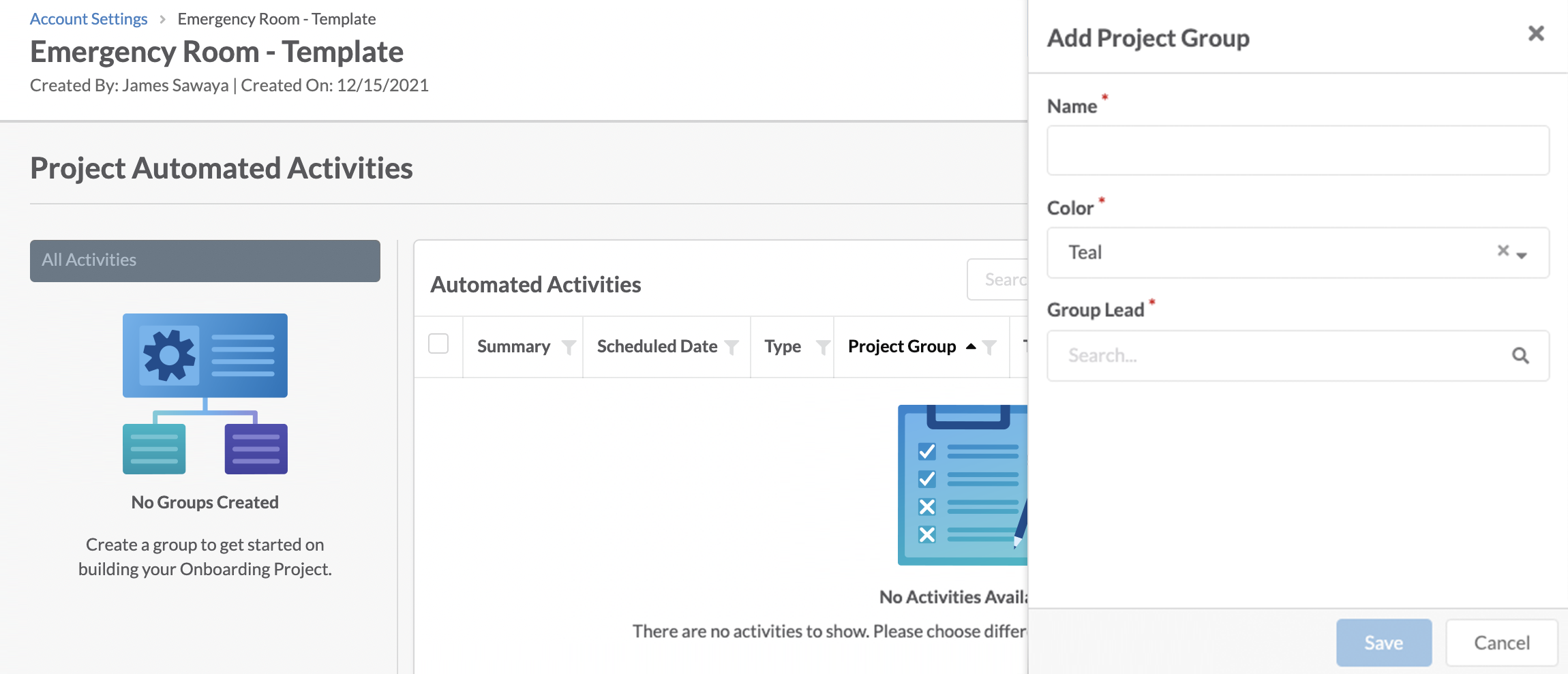Toggle the select-all activities checkbox
Image resolution: width=1568 pixels, height=674 pixels.
click(x=438, y=343)
